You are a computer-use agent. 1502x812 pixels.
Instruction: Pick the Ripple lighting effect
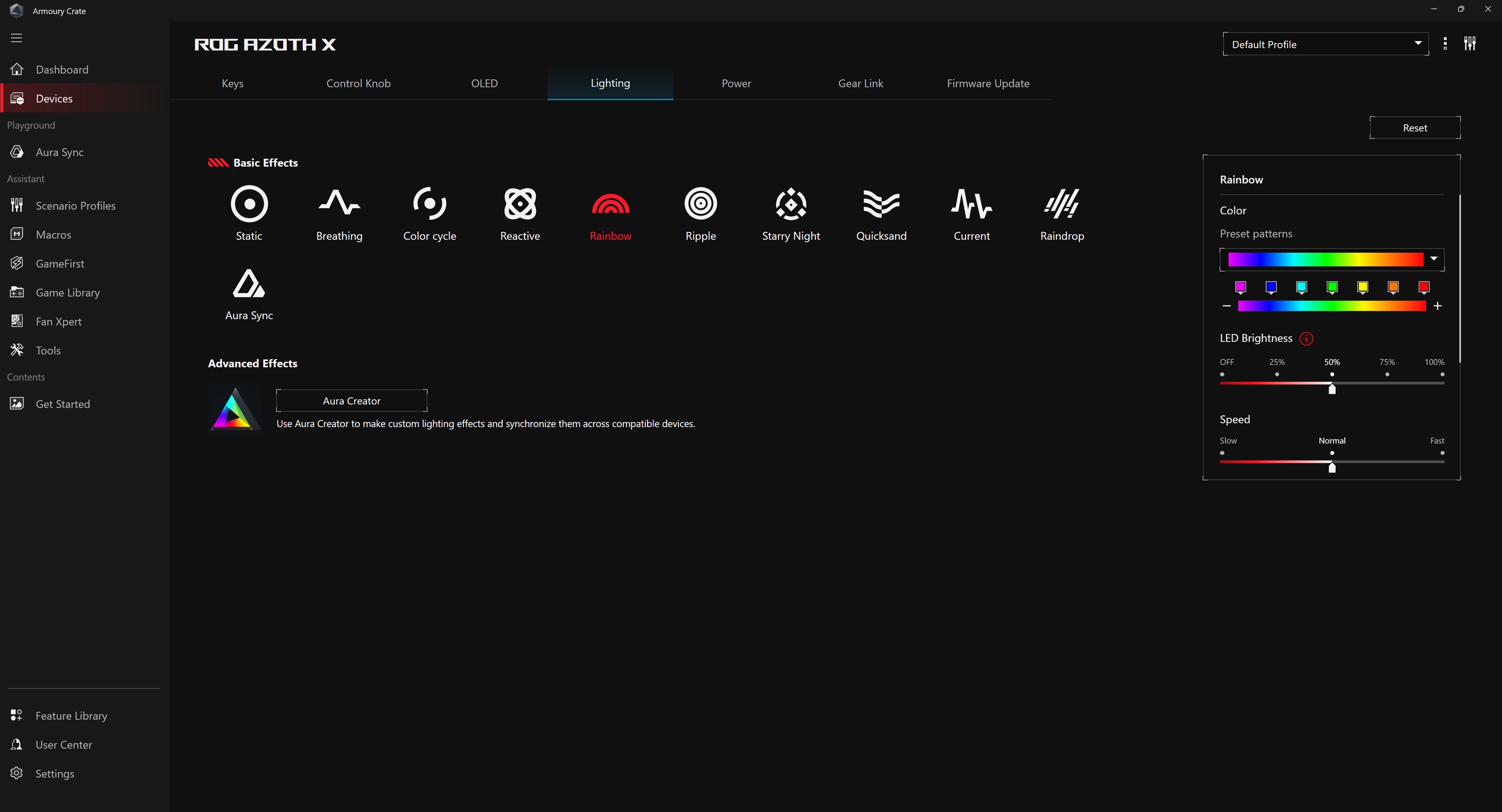(x=701, y=213)
